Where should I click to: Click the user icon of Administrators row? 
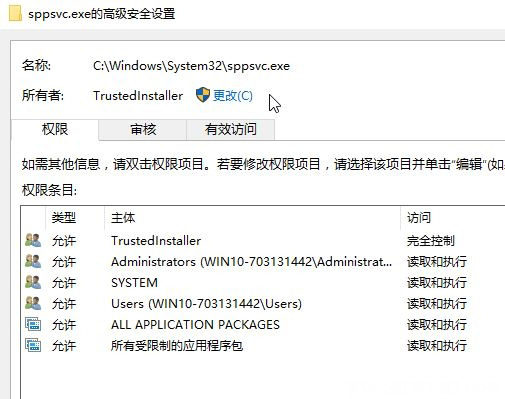[x=33, y=261]
